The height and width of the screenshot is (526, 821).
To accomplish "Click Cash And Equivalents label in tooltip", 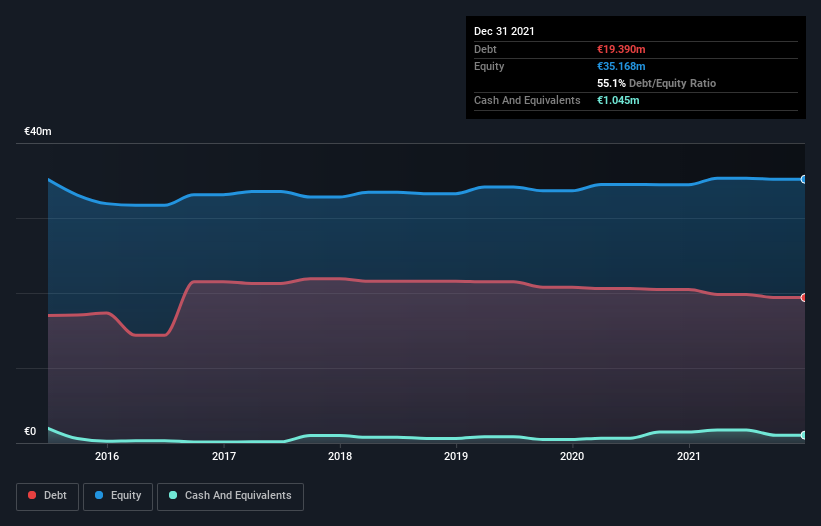I will (x=527, y=100).
